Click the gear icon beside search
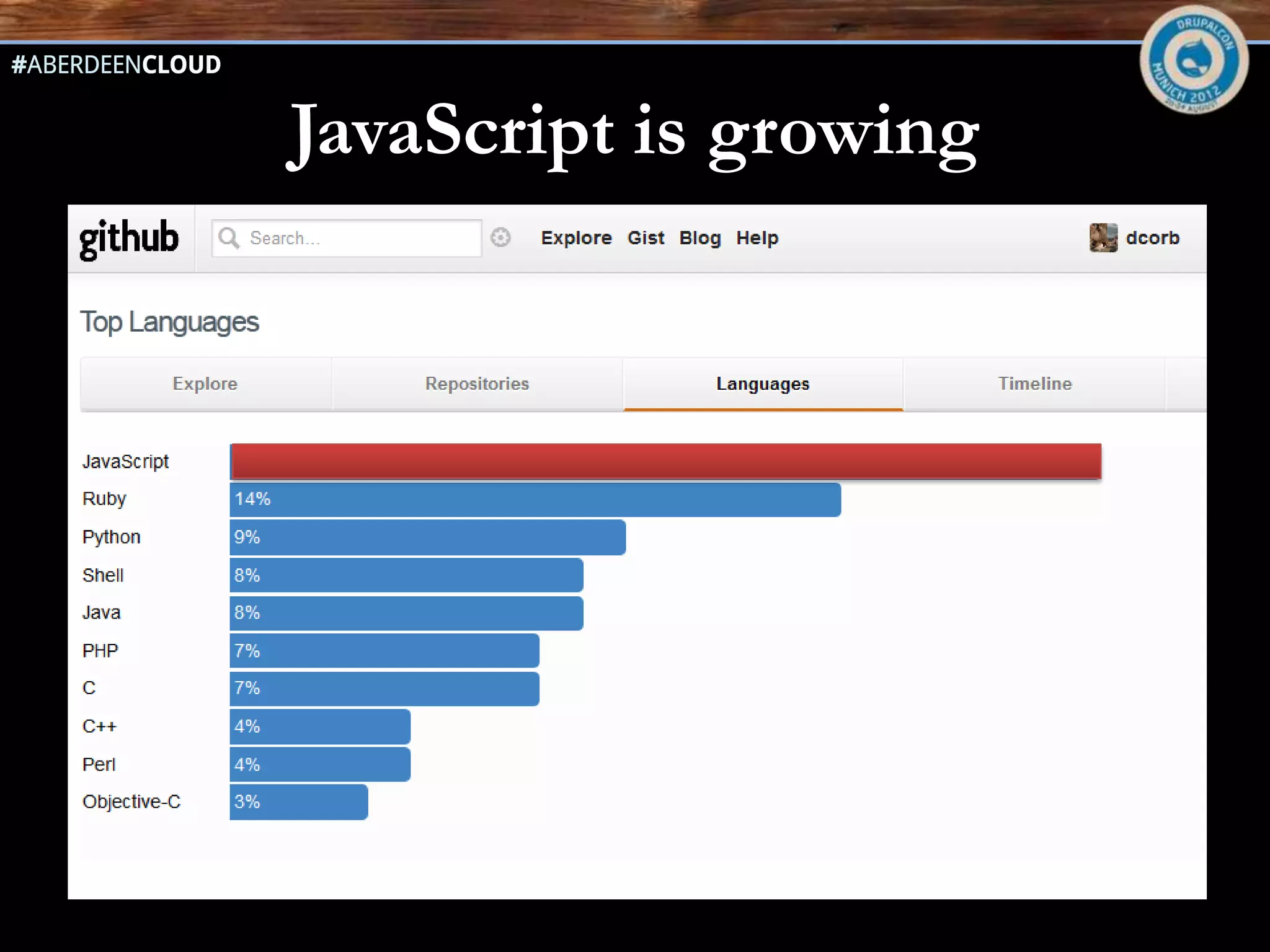The image size is (1270, 952). [x=500, y=237]
